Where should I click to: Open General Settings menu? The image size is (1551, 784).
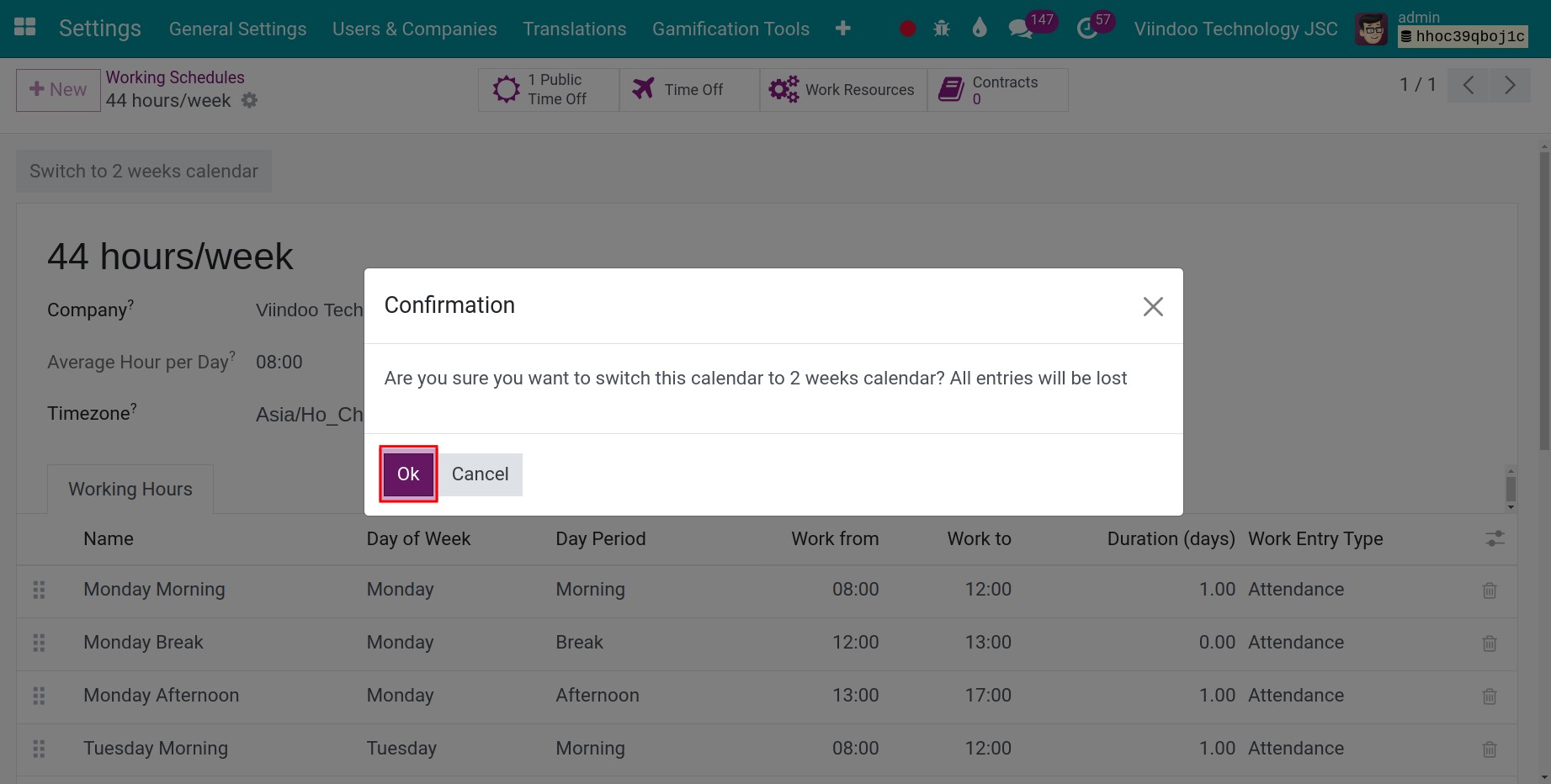pyautogui.click(x=238, y=29)
